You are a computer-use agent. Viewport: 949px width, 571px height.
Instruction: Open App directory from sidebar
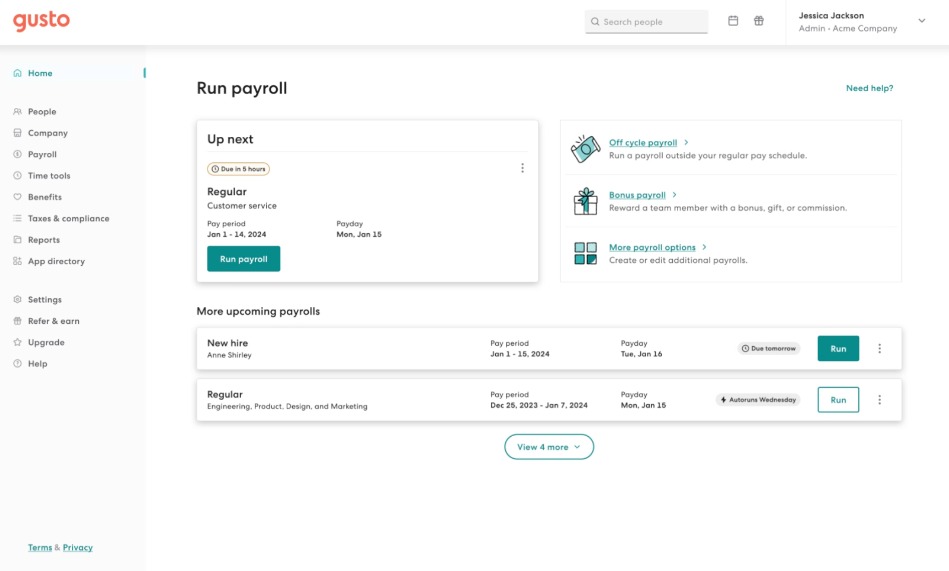pos(56,262)
